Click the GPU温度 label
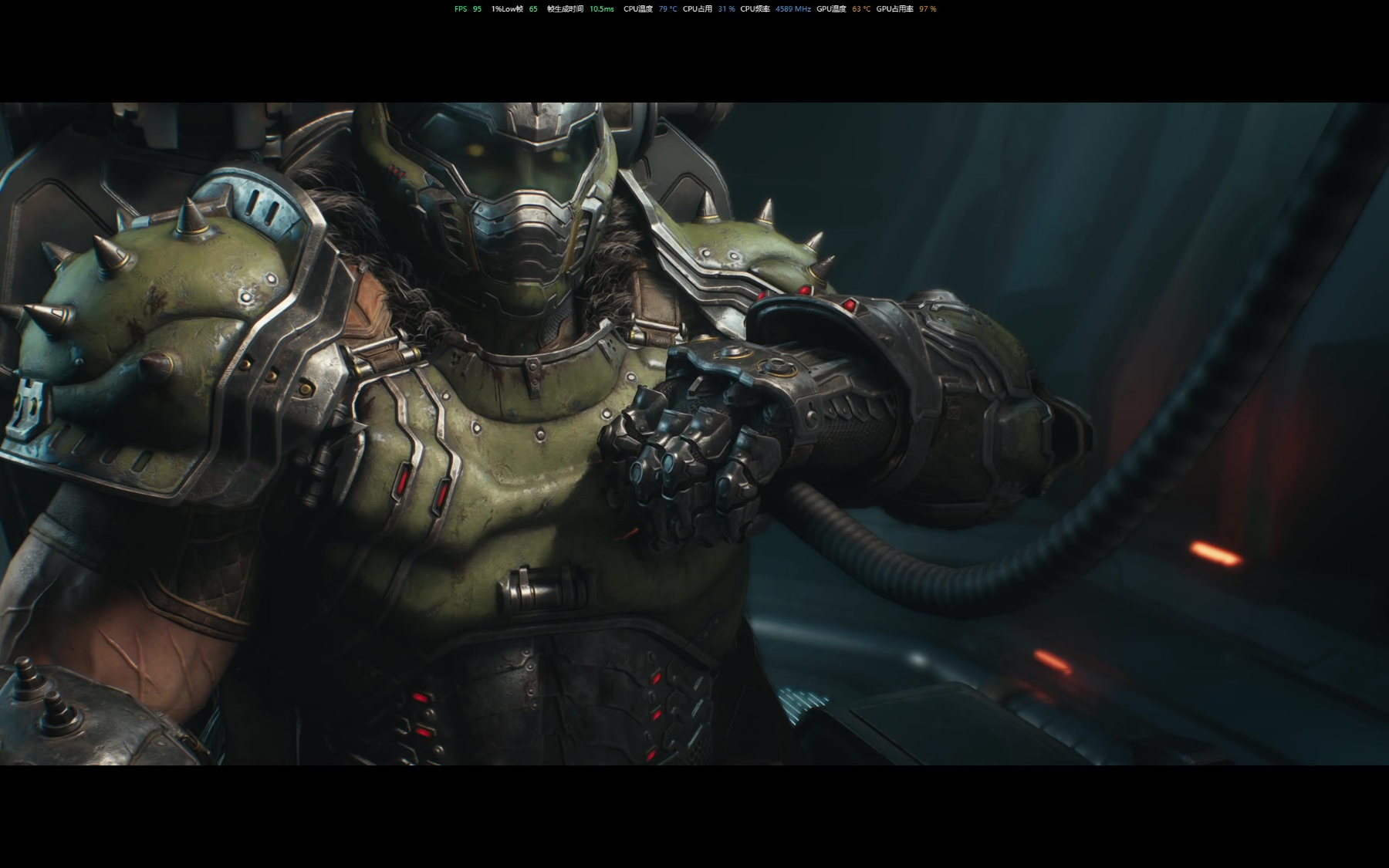1389x868 pixels. pyautogui.click(x=831, y=9)
